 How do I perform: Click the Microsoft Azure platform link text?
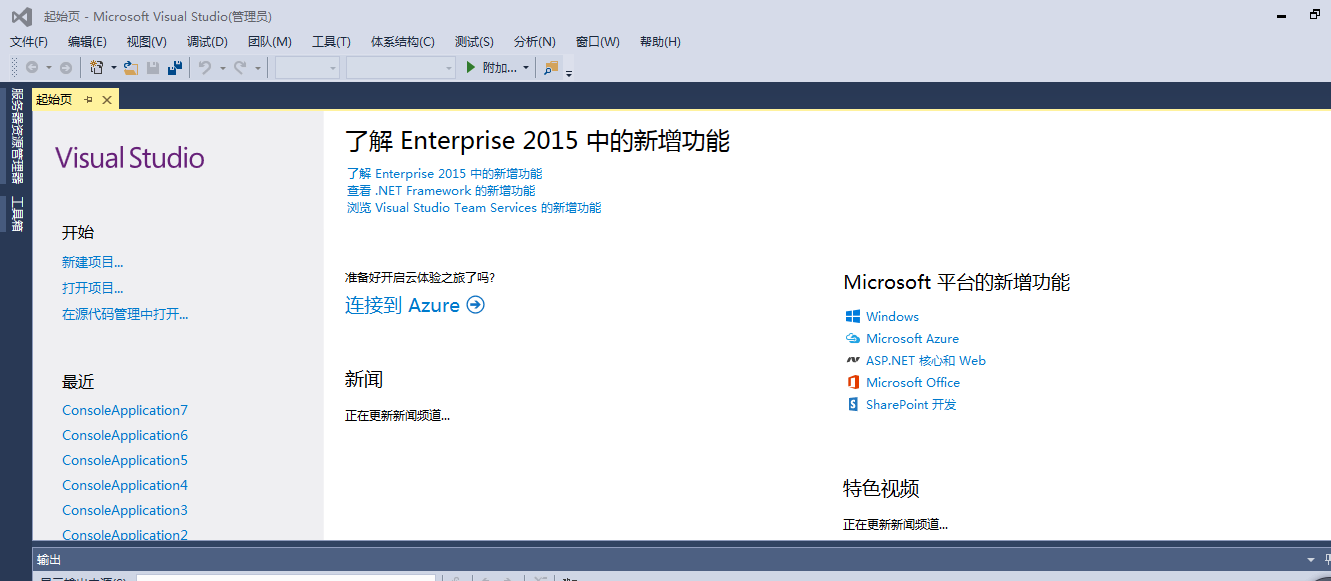tap(912, 338)
